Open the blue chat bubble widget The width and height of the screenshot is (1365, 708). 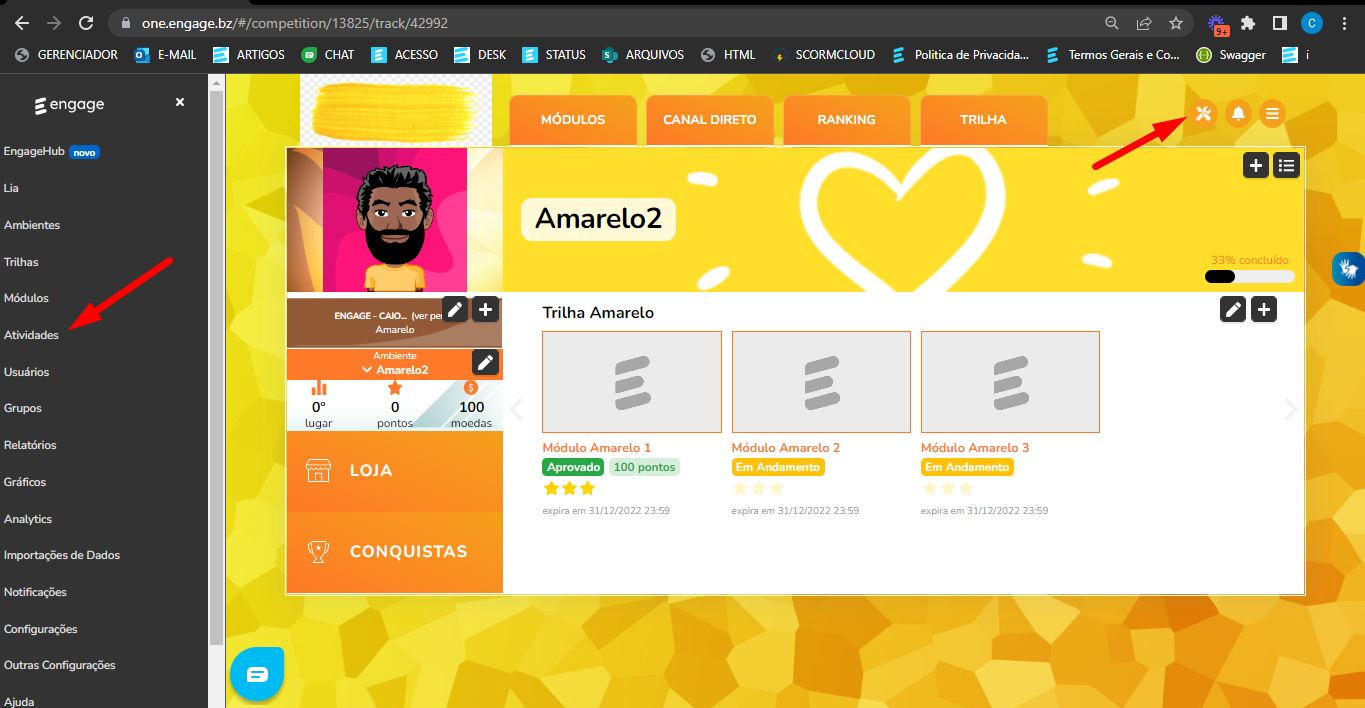point(257,673)
